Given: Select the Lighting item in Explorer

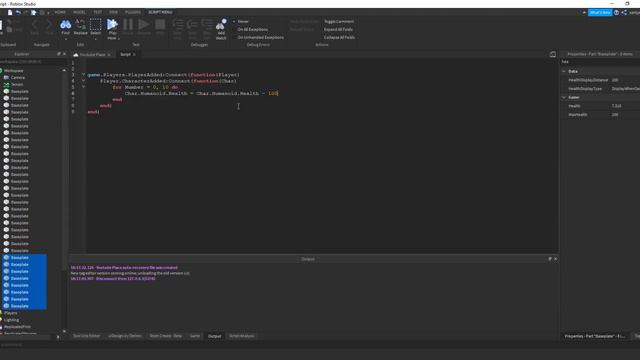Looking at the screenshot, I should click(x=11, y=320).
